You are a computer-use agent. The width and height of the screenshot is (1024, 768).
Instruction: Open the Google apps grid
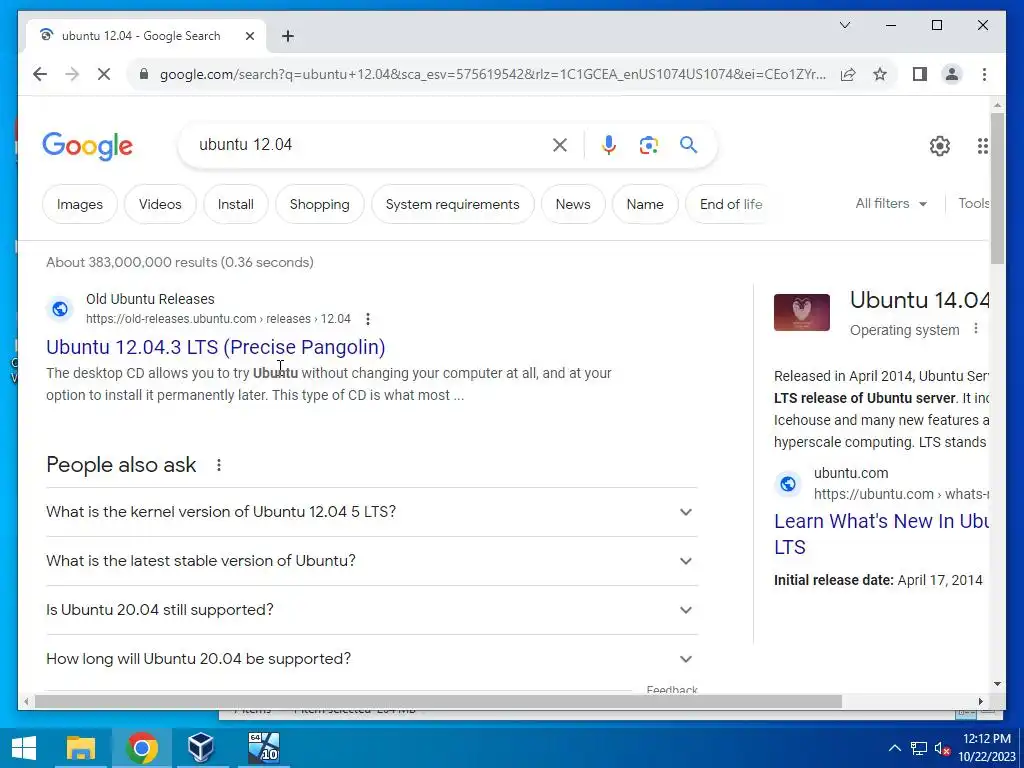click(982, 146)
